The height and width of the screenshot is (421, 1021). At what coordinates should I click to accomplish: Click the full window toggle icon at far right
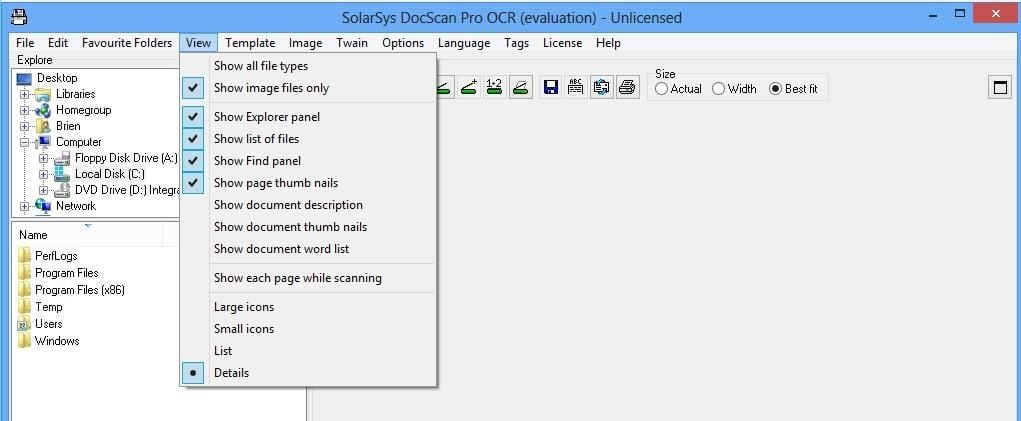[x=1001, y=87]
